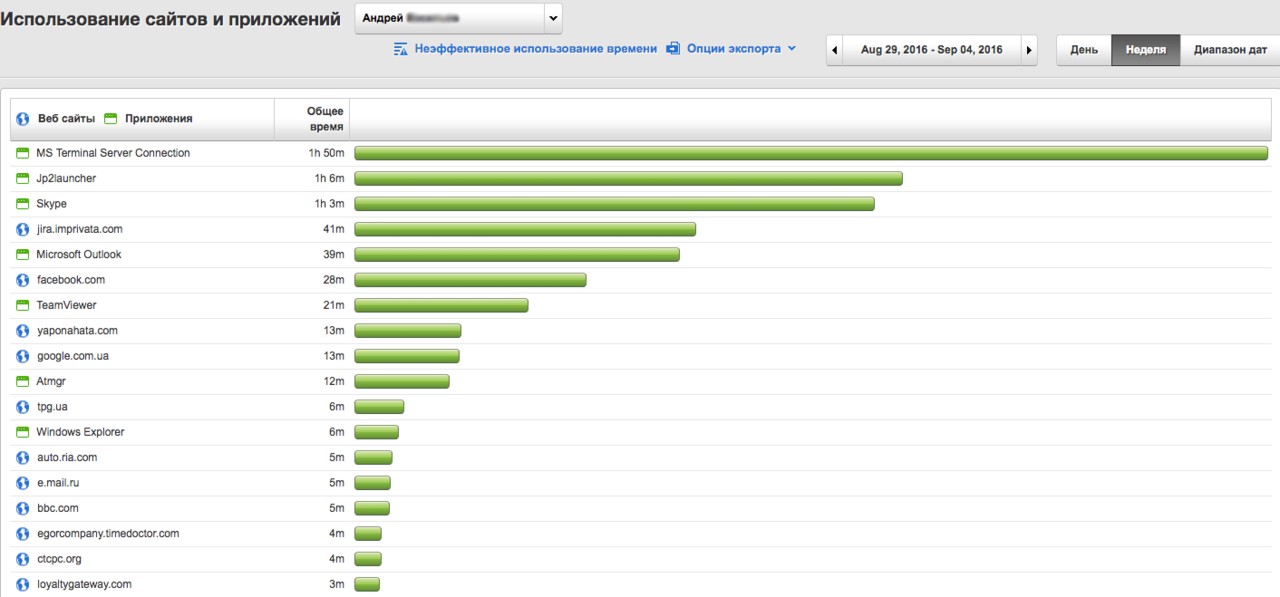Go to next week with right arrow

(x=1029, y=50)
